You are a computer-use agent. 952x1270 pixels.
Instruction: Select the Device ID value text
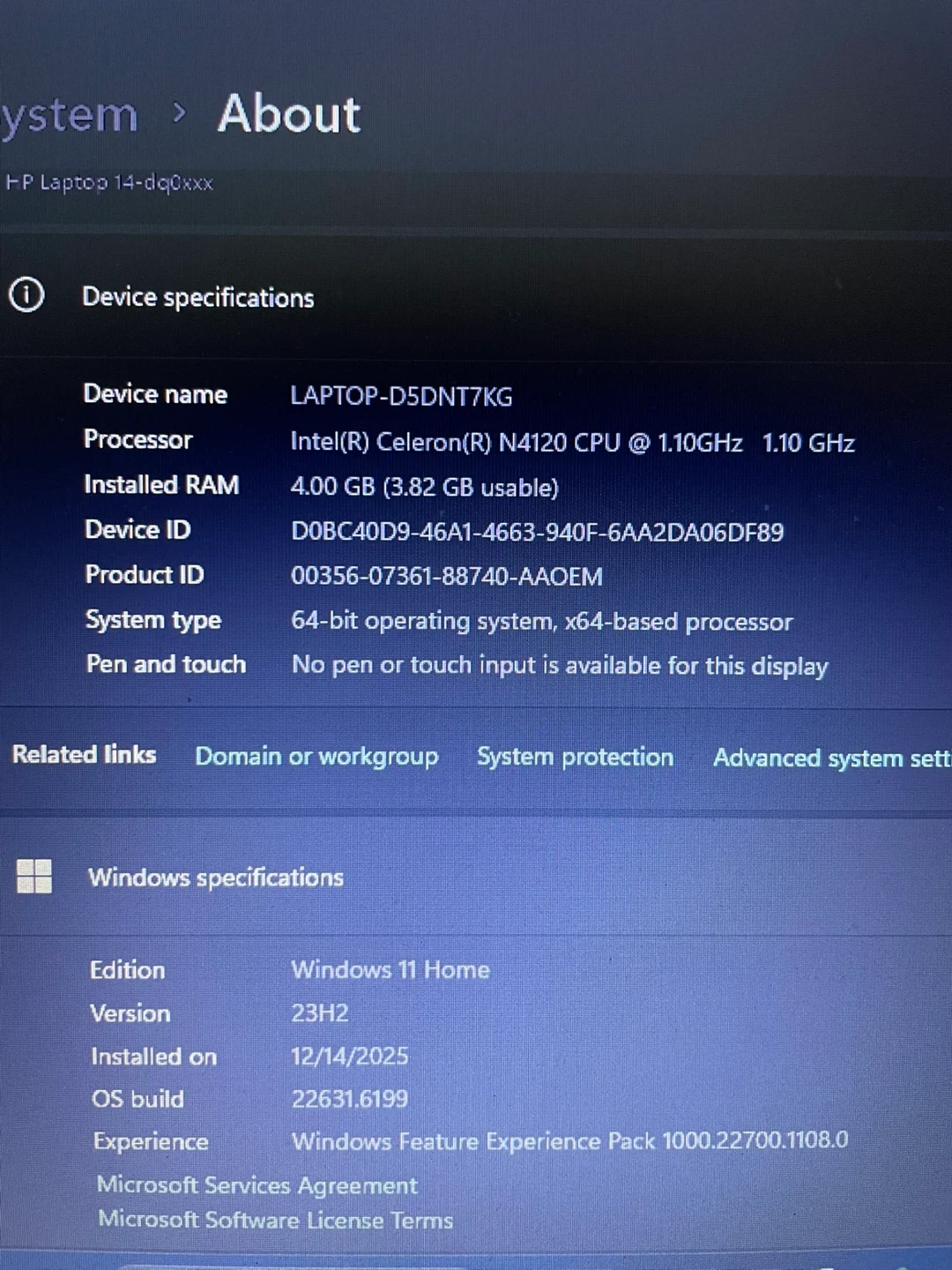(x=537, y=532)
